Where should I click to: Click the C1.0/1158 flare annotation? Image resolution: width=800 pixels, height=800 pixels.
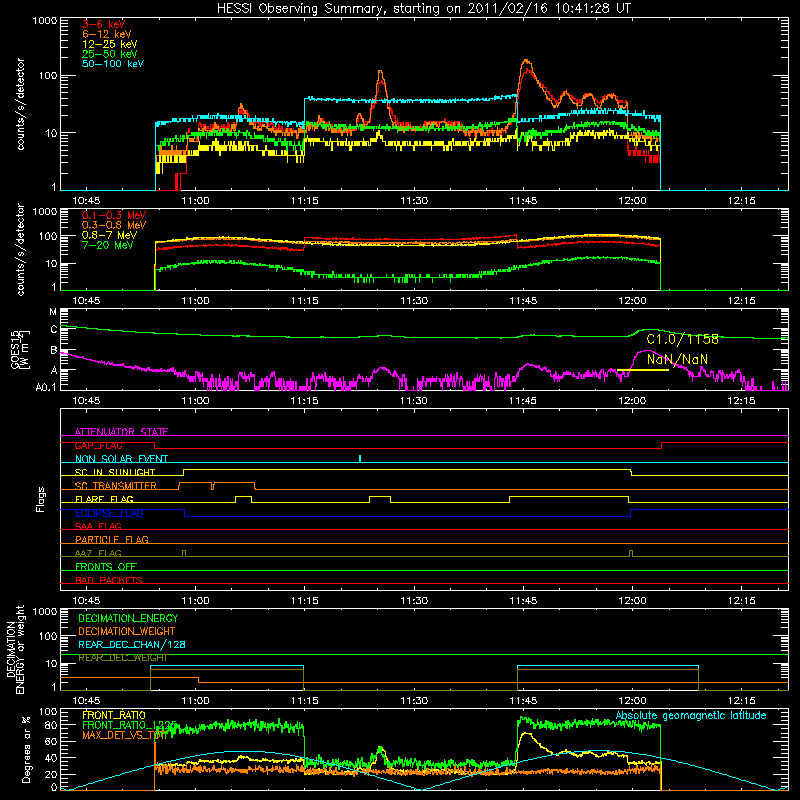683,339
